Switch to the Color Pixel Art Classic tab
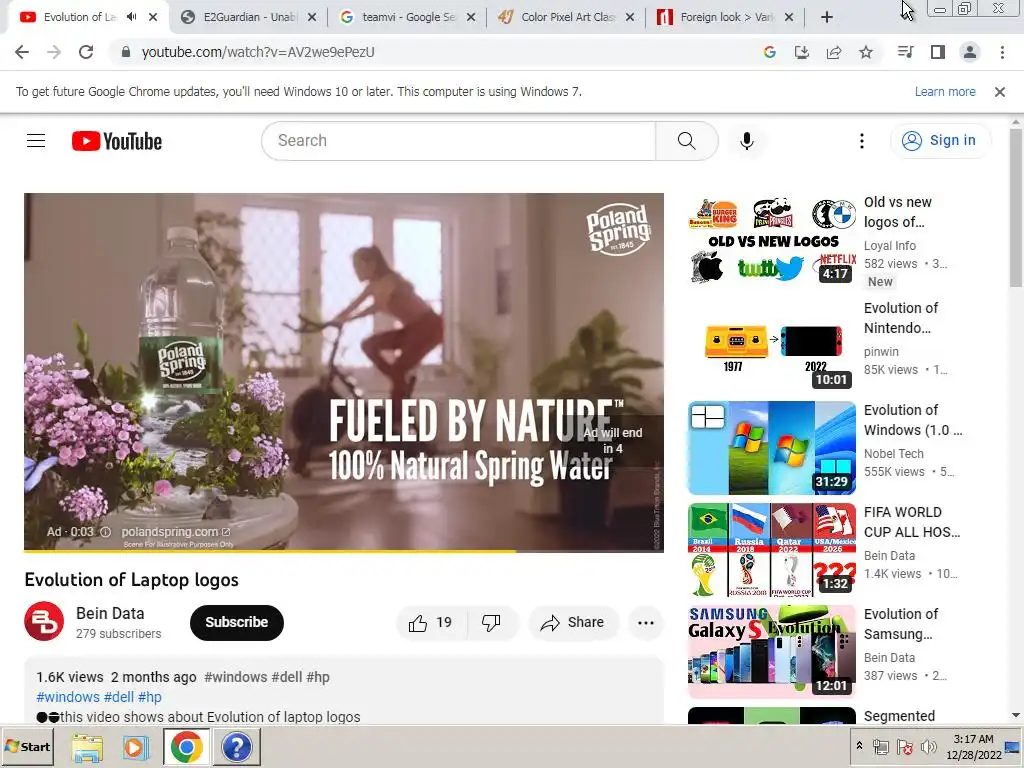This screenshot has height=768, width=1024. 567,17
